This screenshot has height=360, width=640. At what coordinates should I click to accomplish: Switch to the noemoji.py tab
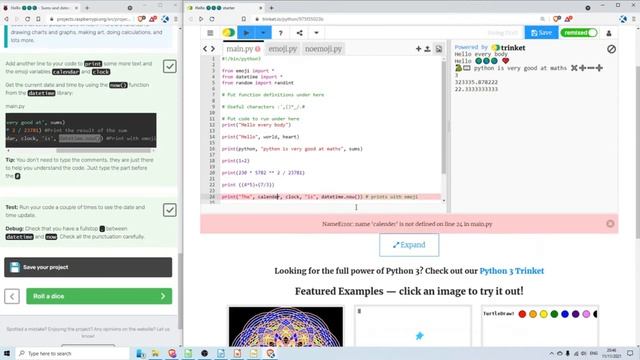coord(323,49)
